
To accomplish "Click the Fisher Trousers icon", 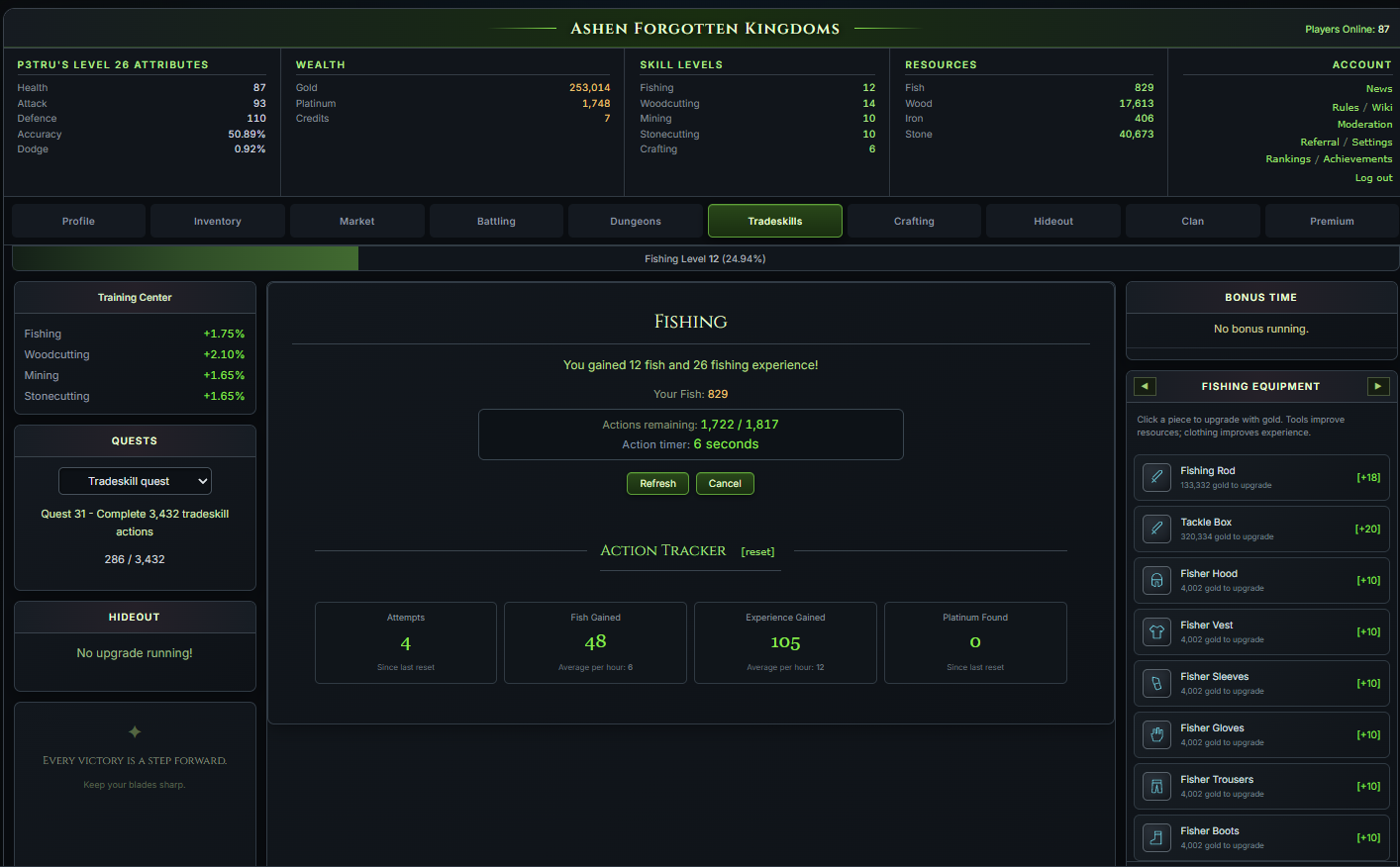I will (x=1156, y=786).
